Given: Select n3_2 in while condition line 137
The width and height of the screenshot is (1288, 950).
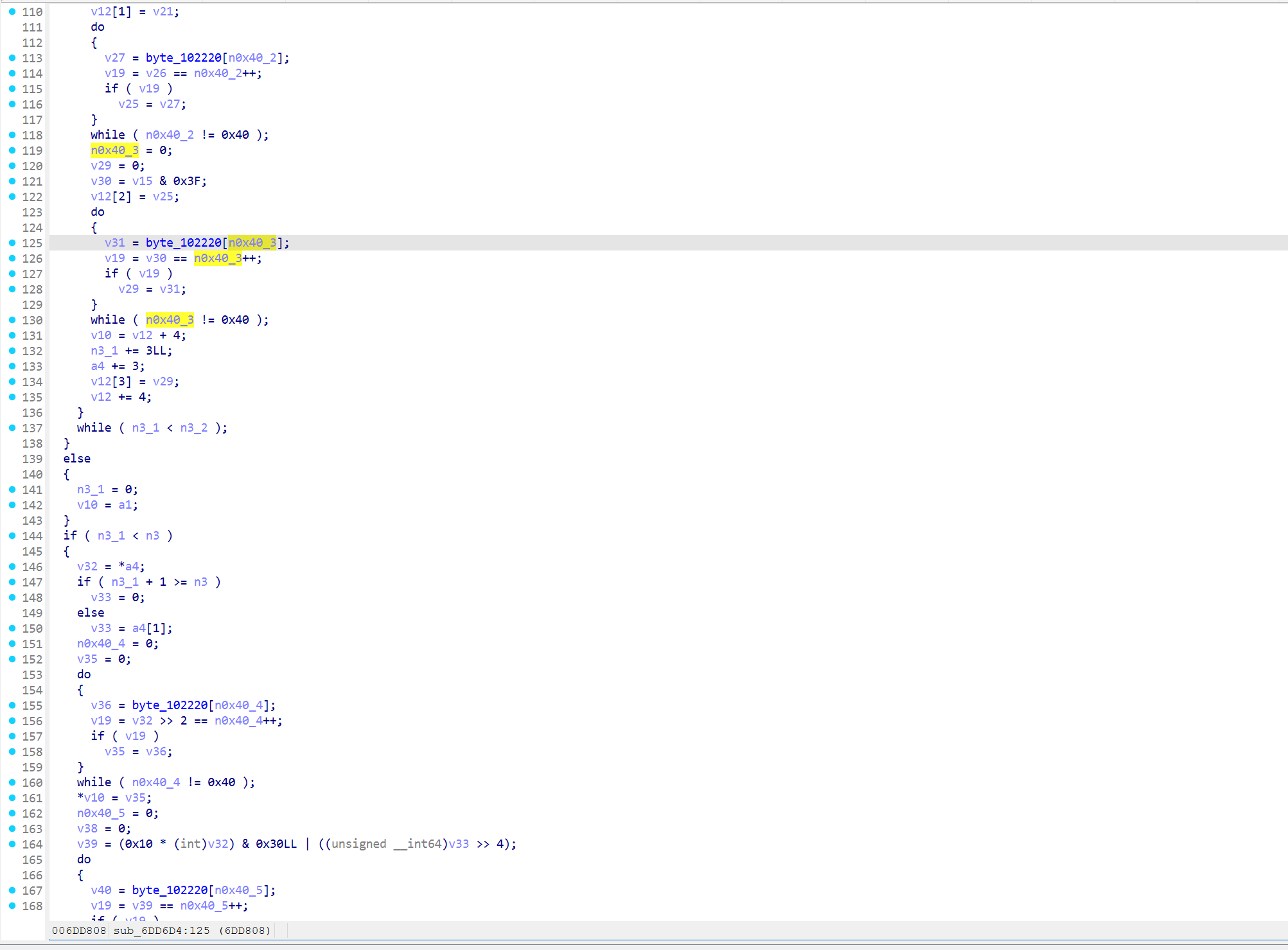Looking at the screenshot, I should tap(194, 428).
